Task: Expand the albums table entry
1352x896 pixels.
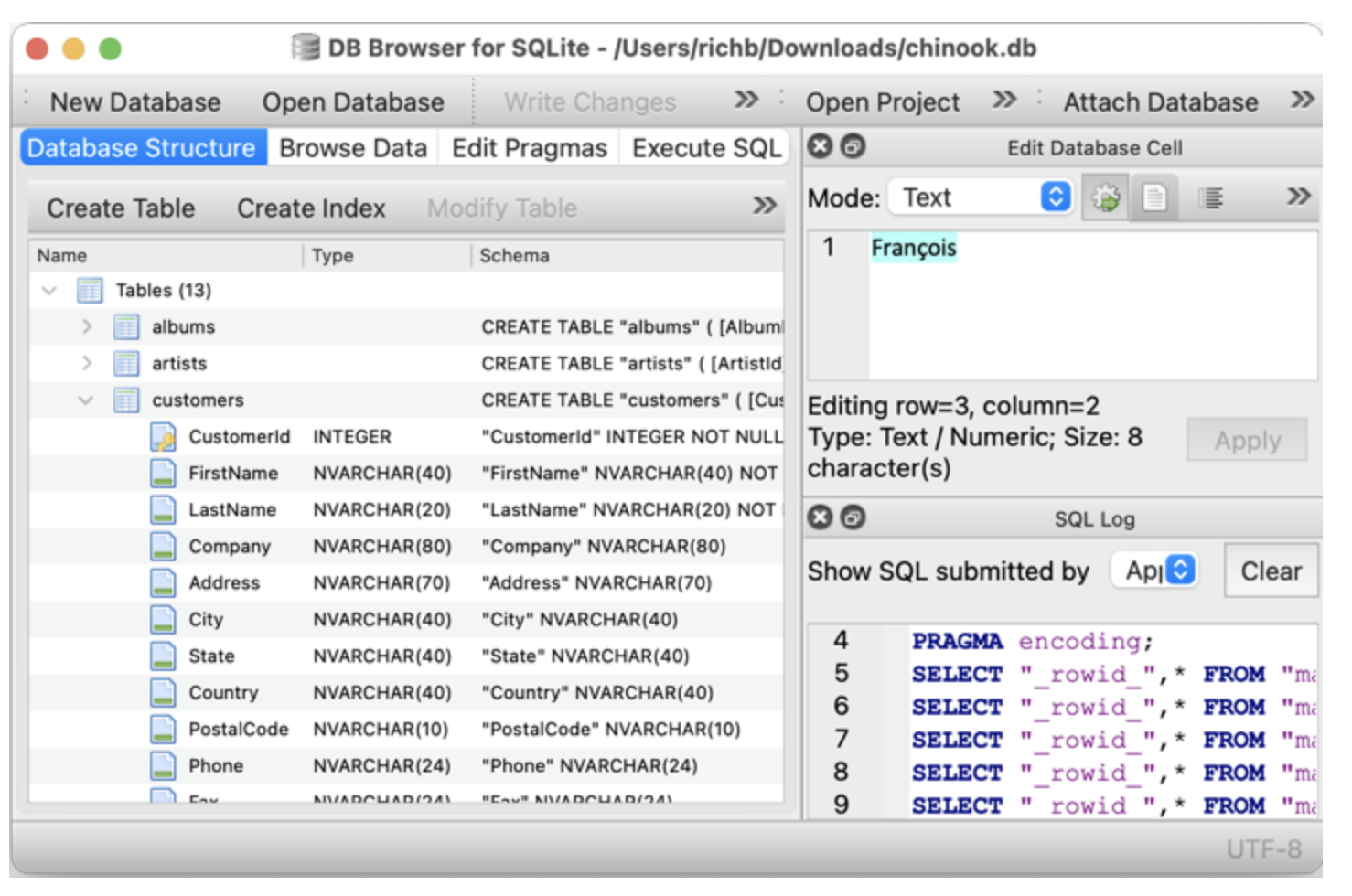Action: coord(85,326)
